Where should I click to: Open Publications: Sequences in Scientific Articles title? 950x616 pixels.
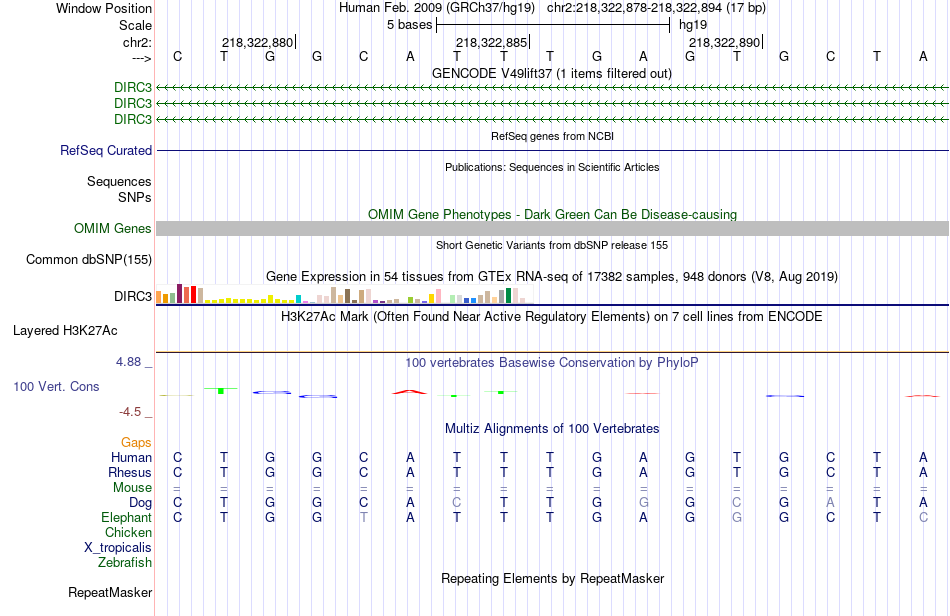pyautogui.click(x=552, y=167)
